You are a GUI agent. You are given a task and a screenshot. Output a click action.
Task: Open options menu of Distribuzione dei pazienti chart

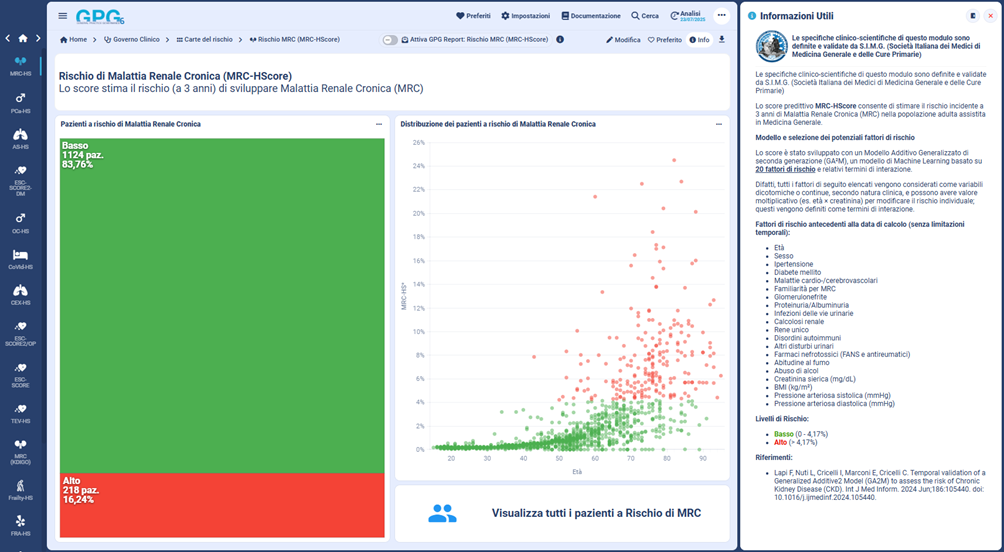[720, 124]
